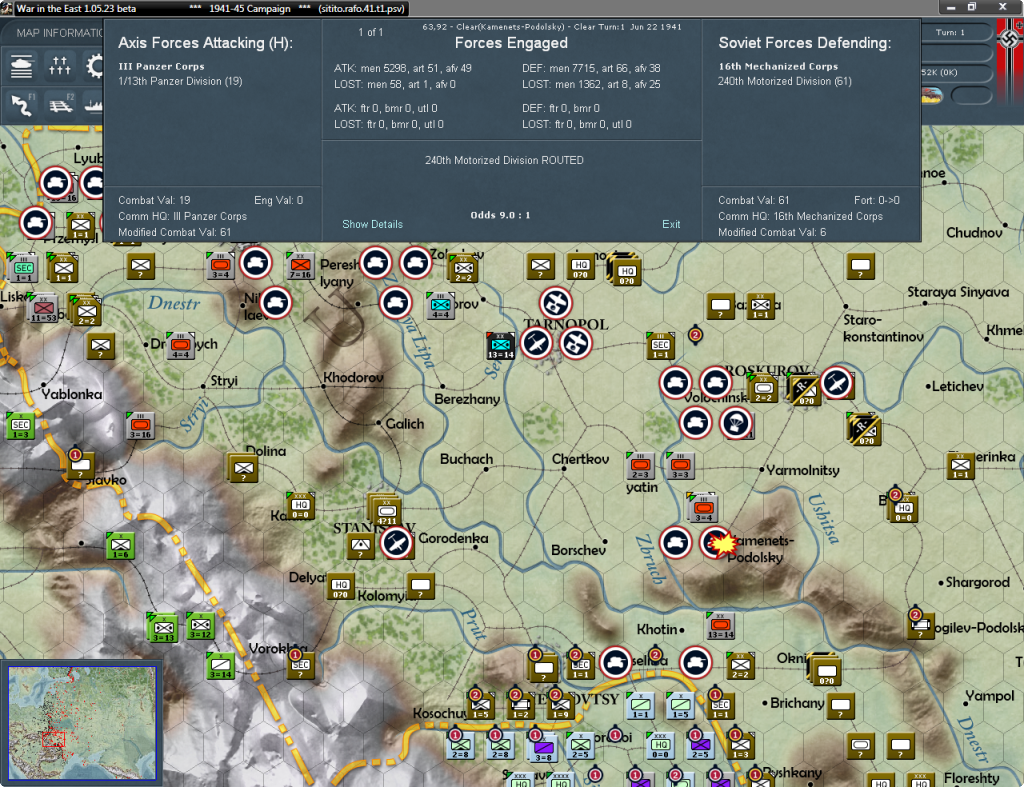Click the 'Odds 9.0 : 1' text
Image resolution: width=1024 pixels, height=787 pixels.
pyautogui.click(x=500, y=215)
